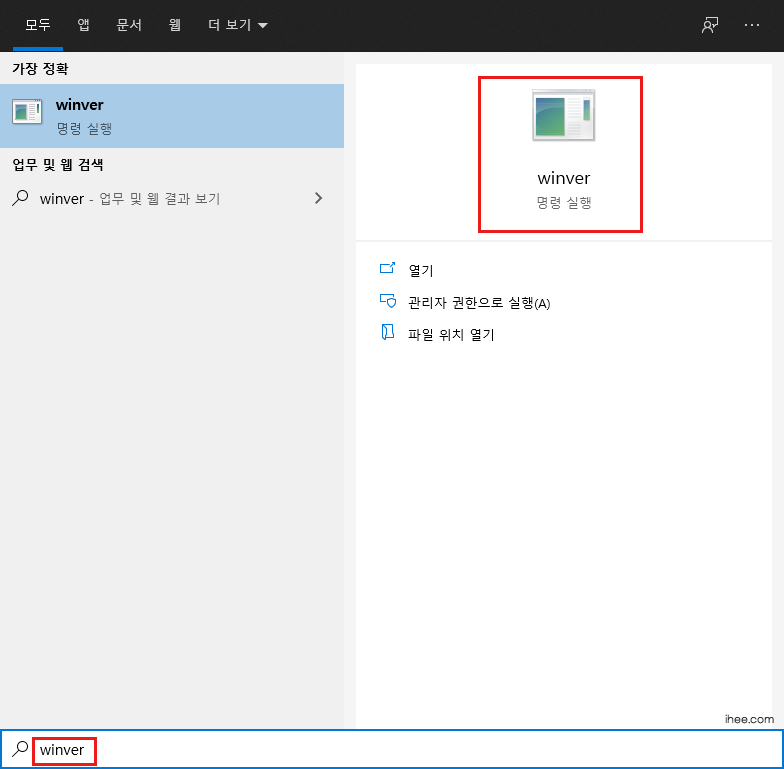This screenshot has height=769, width=784.
Task: Click 열기 to open winver
Action: tap(421, 270)
